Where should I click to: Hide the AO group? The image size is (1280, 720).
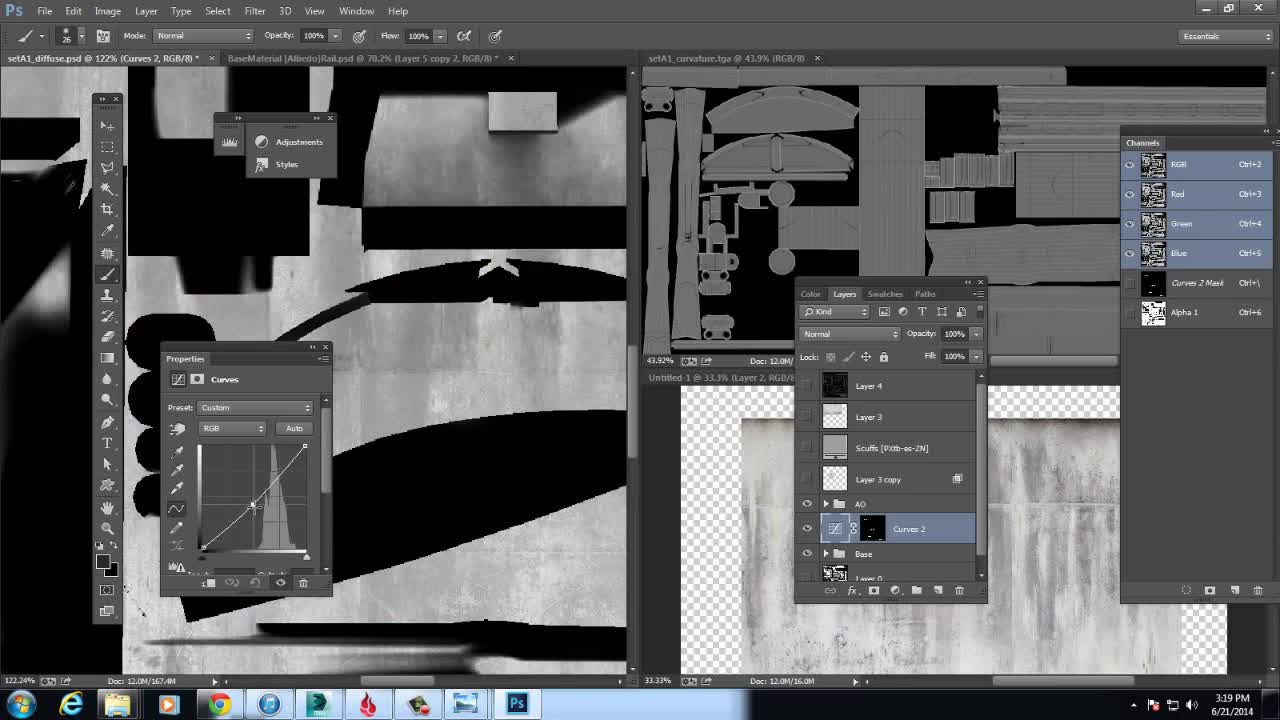[807, 504]
